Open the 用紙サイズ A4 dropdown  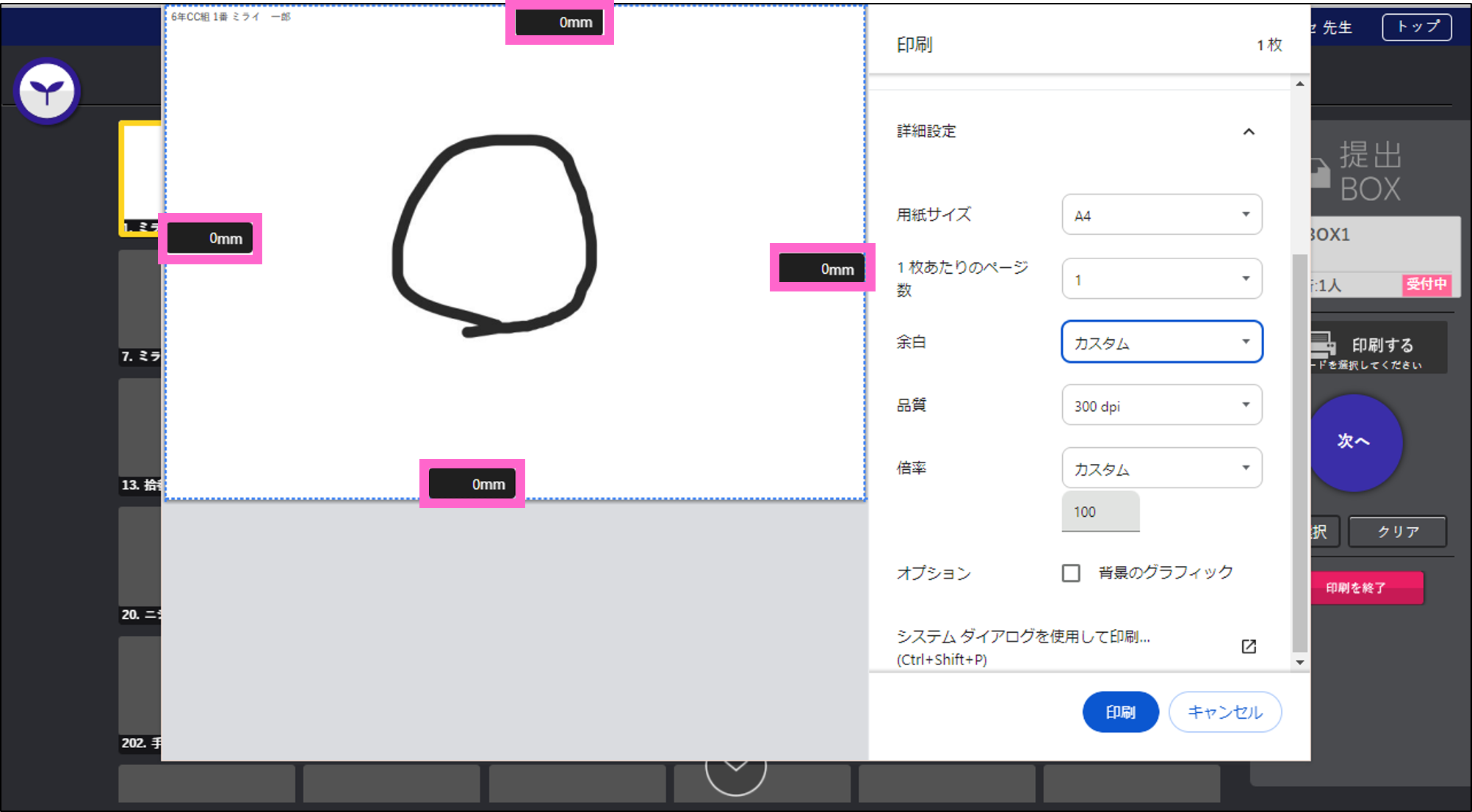pyautogui.click(x=1161, y=214)
